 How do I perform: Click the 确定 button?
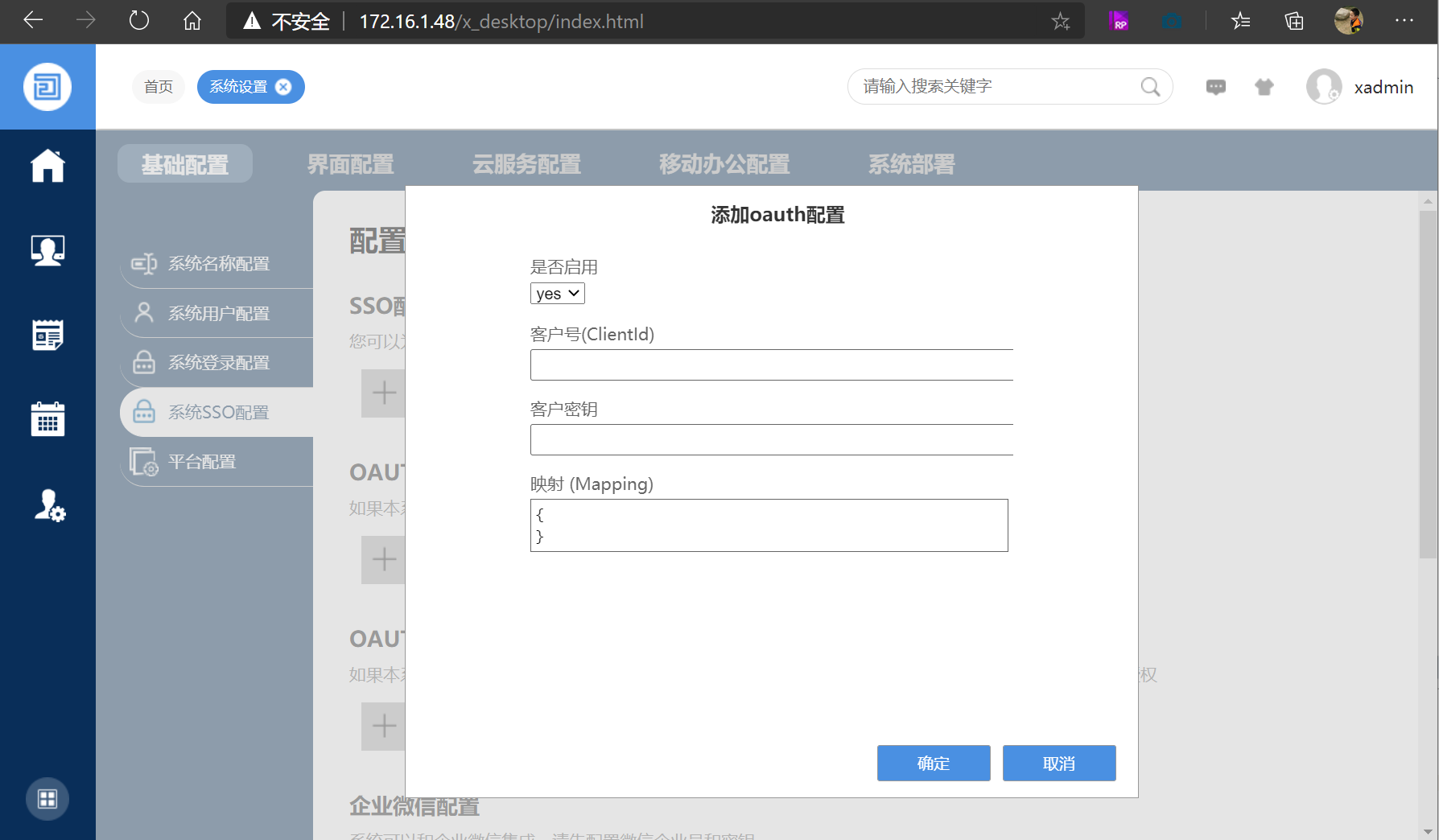point(934,763)
